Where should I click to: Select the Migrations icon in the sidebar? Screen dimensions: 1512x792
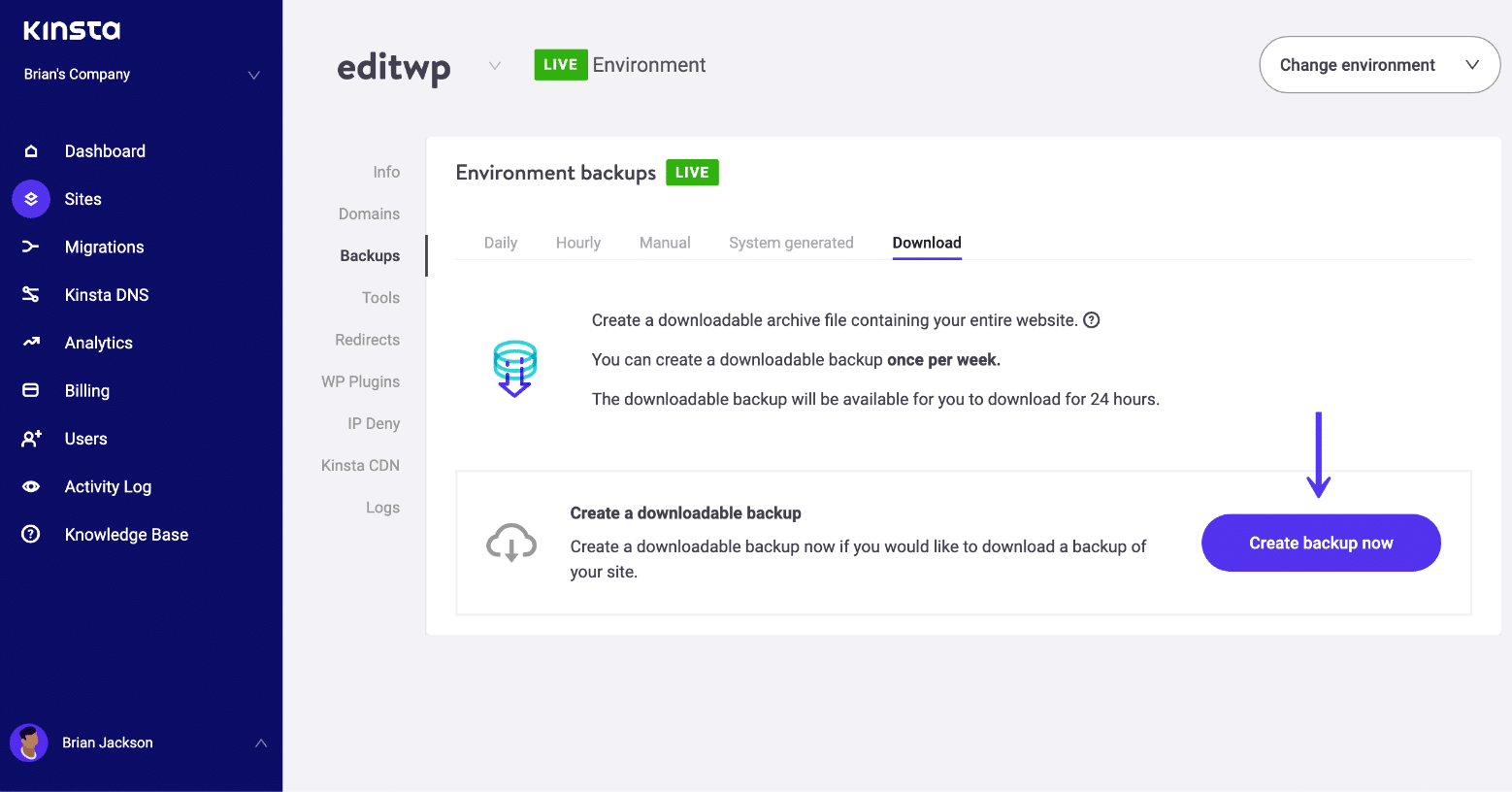[x=30, y=247]
